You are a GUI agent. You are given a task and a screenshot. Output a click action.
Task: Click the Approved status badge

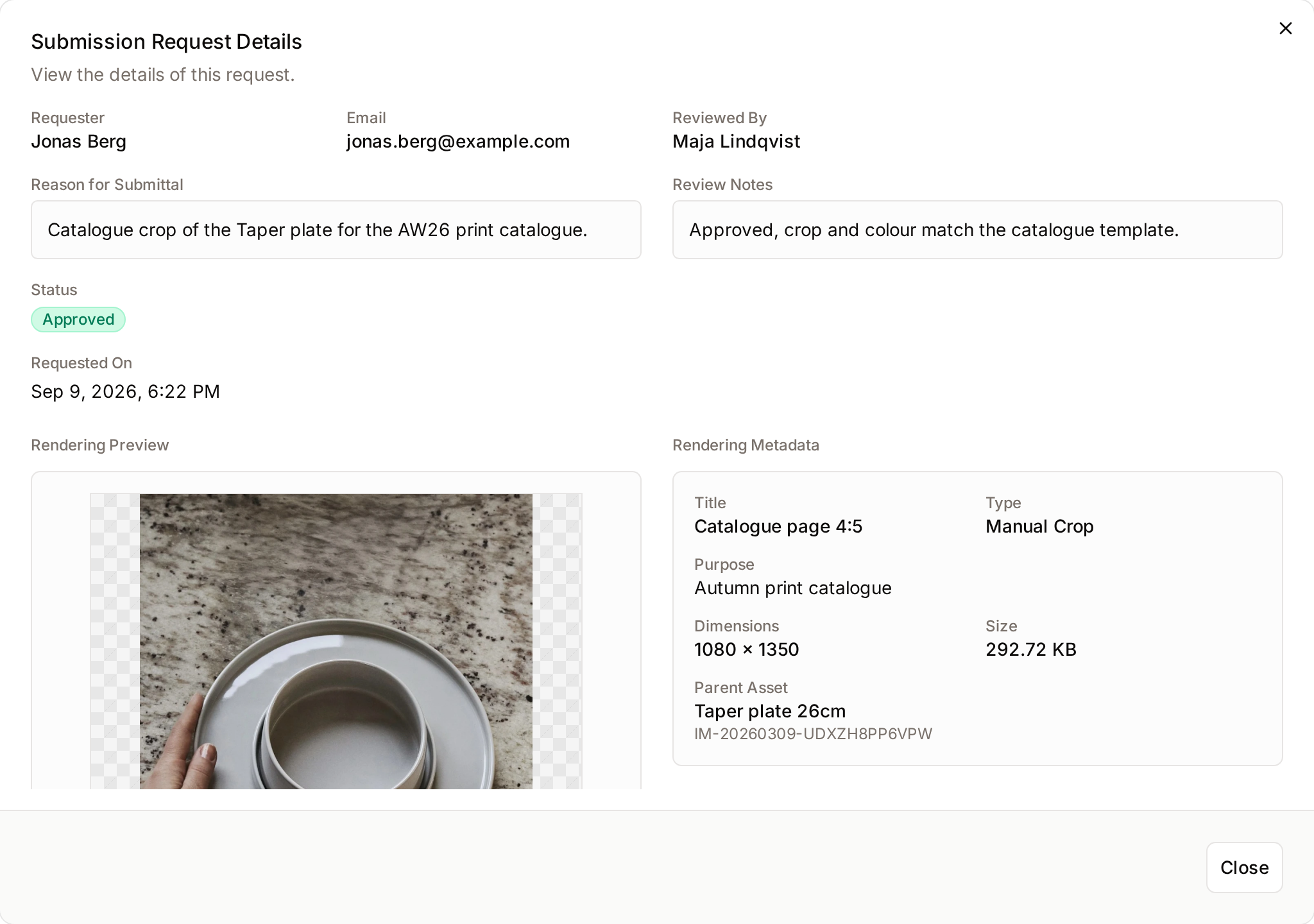78,320
